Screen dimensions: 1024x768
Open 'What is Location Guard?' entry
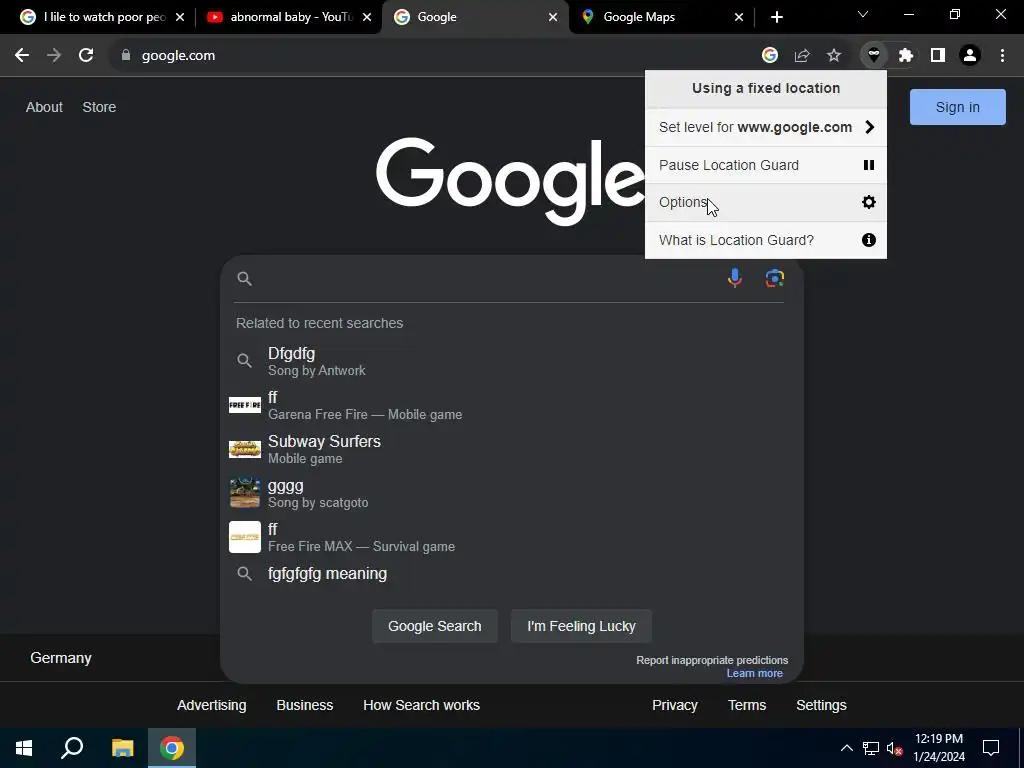(x=766, y=240)
